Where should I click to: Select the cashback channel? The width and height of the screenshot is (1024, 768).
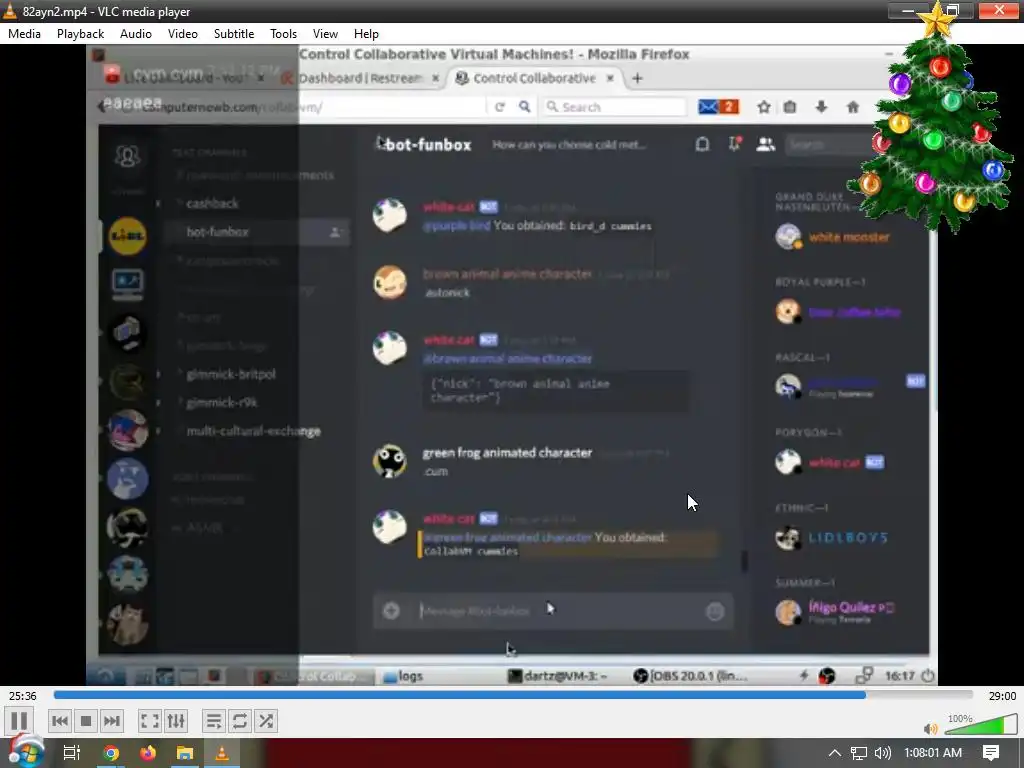tap(212, 204)
